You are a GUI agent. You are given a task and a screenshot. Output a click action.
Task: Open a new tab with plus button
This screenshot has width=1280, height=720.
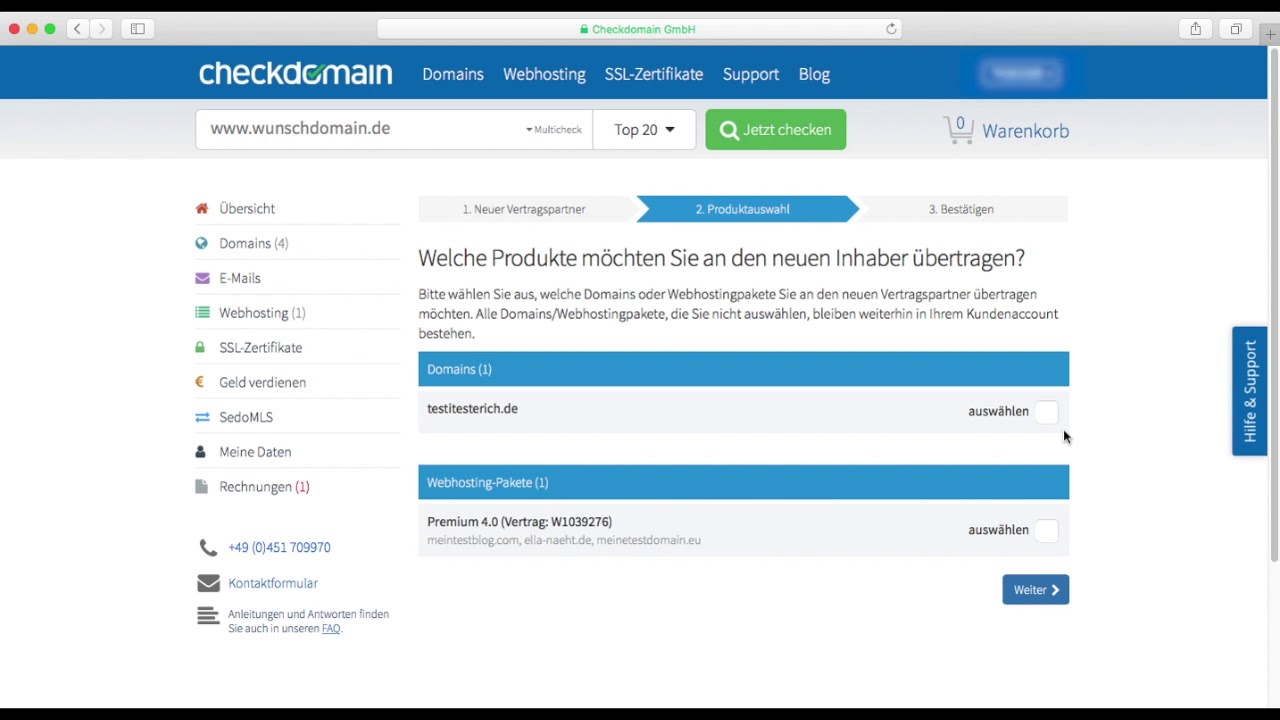coord(1270,33)
